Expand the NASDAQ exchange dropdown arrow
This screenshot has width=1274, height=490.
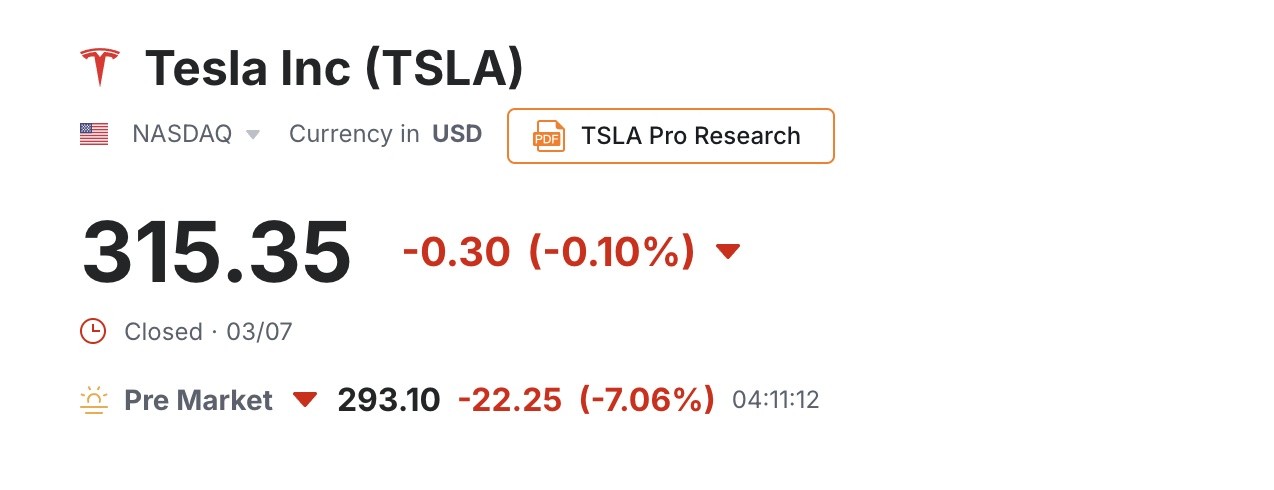pyautogui.click(x=253, y=135)
